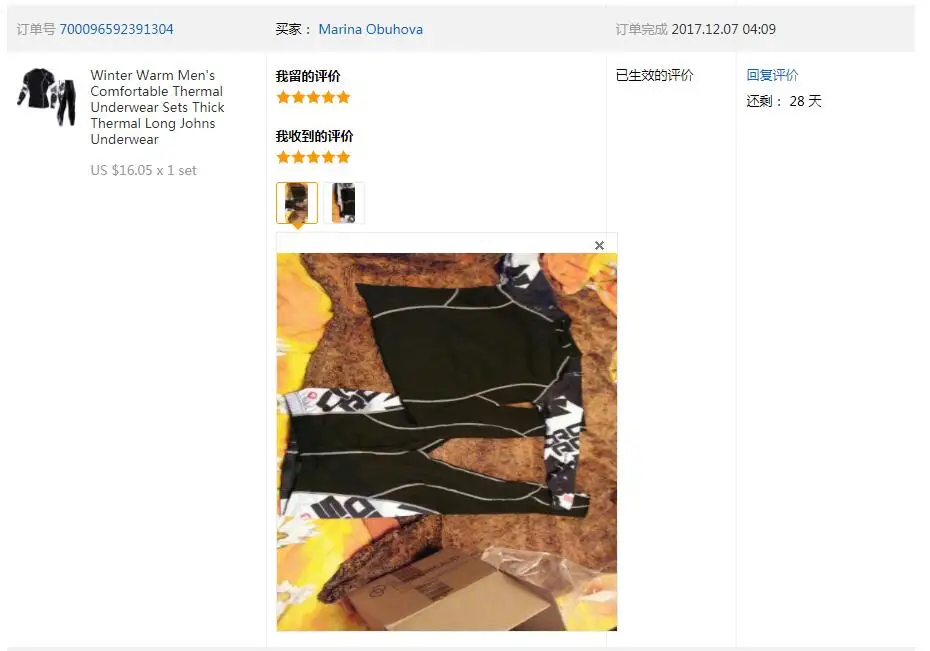Click fifth star under 我留的评价
The image size is (930, 651).
[x=343, y=97]
